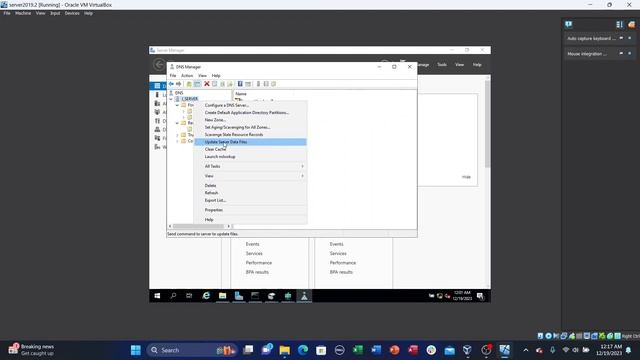Open Excel from the host taskbar

[x=358, y=350]
